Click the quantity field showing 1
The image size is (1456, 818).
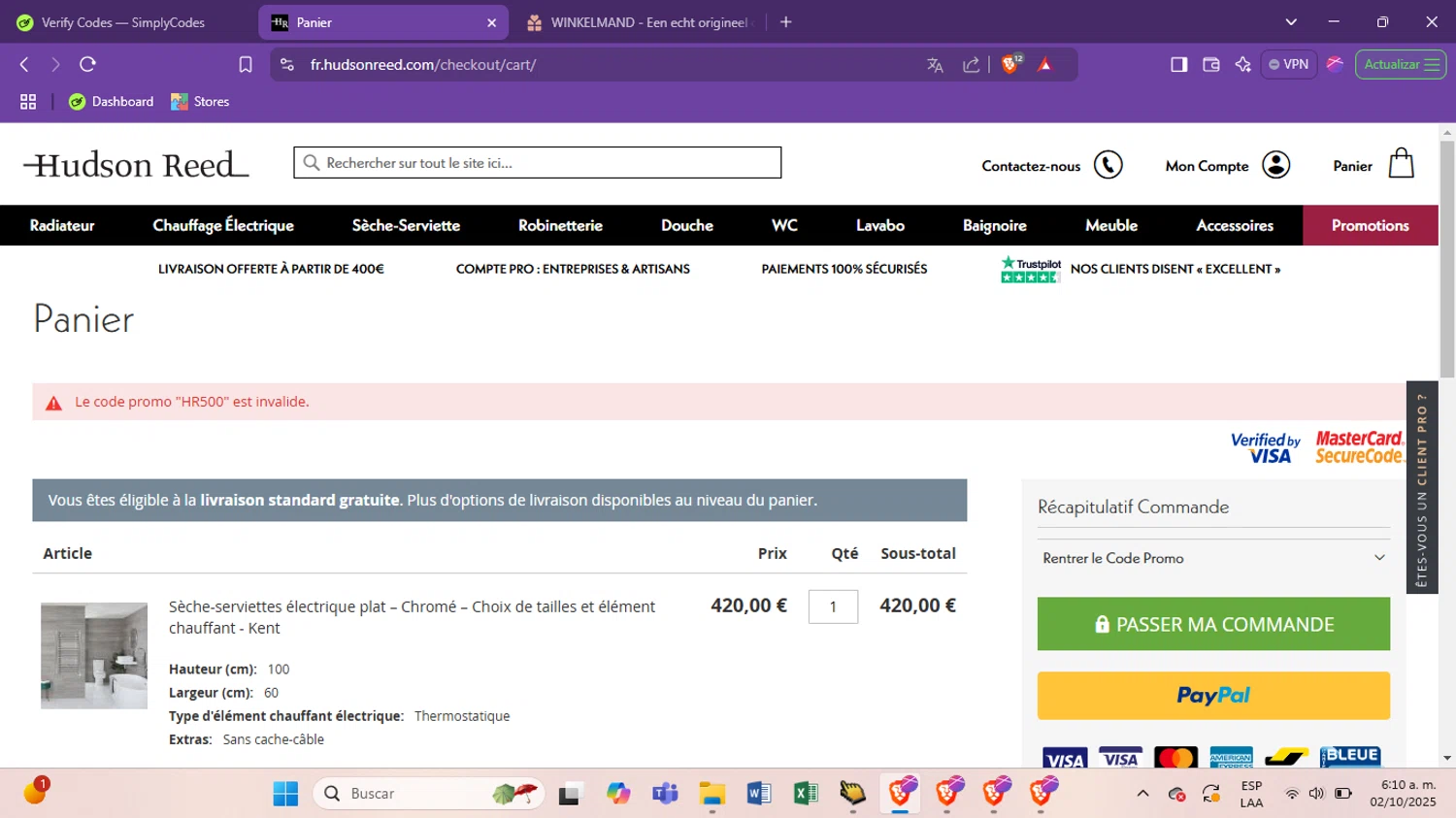[x=833, y=606]
